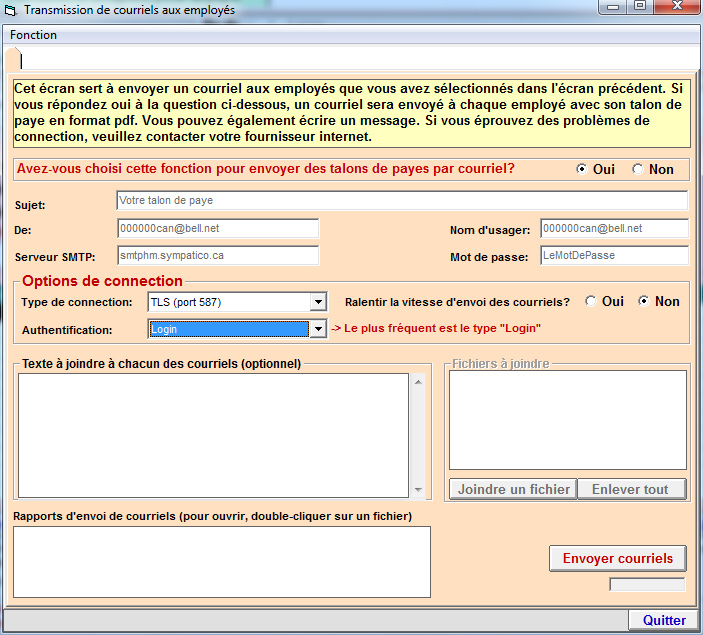Open the Fonction menu
This screenshot has width=703, height=635.
pyautogui.click(x=33, y=35)
